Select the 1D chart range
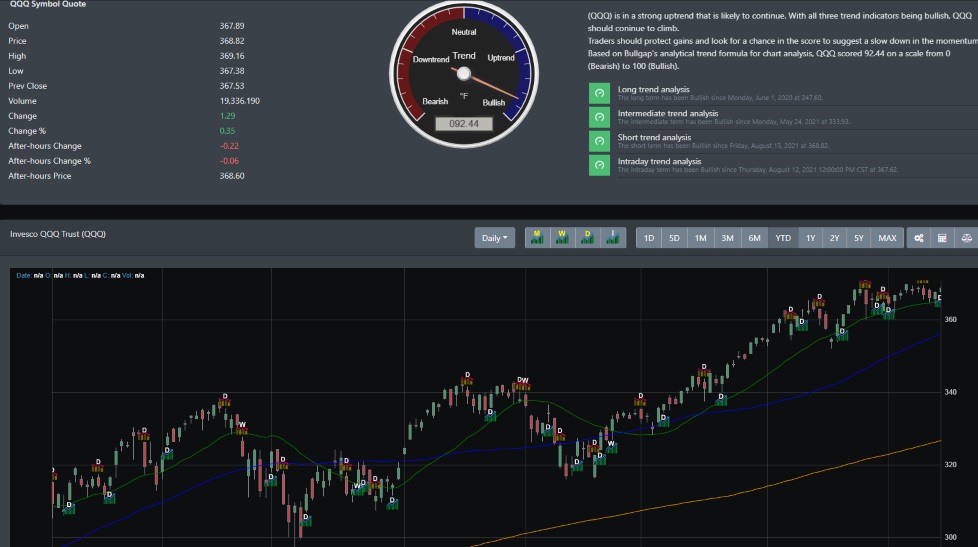The height and width of the screenshot is (547, 978). click(x=649, y=238)
